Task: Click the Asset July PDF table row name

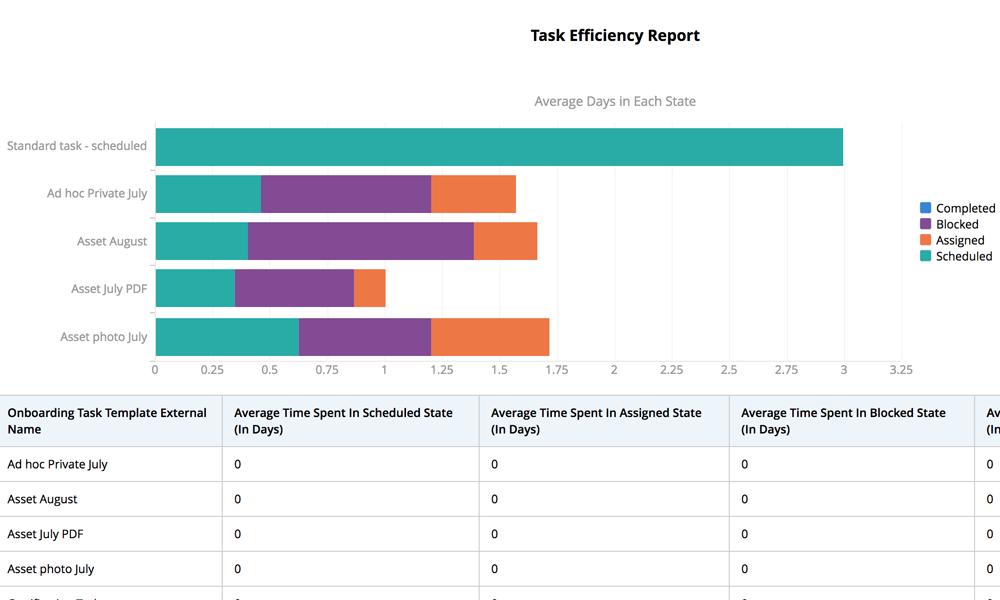Action: pyautogui.click(x=45, y=534)
